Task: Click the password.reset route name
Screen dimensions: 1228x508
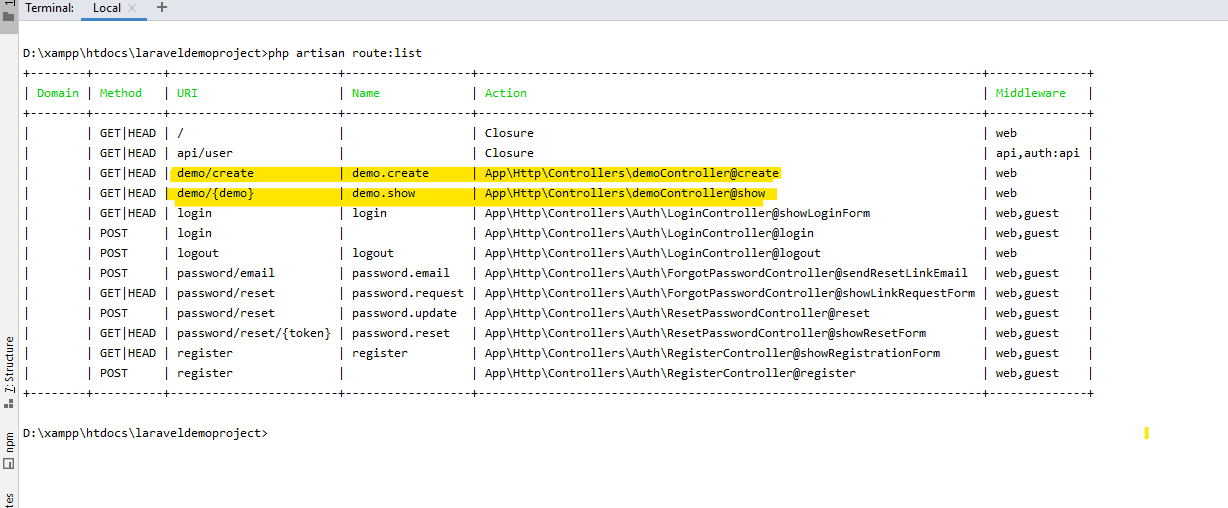Action: click(x=401, y=333)
